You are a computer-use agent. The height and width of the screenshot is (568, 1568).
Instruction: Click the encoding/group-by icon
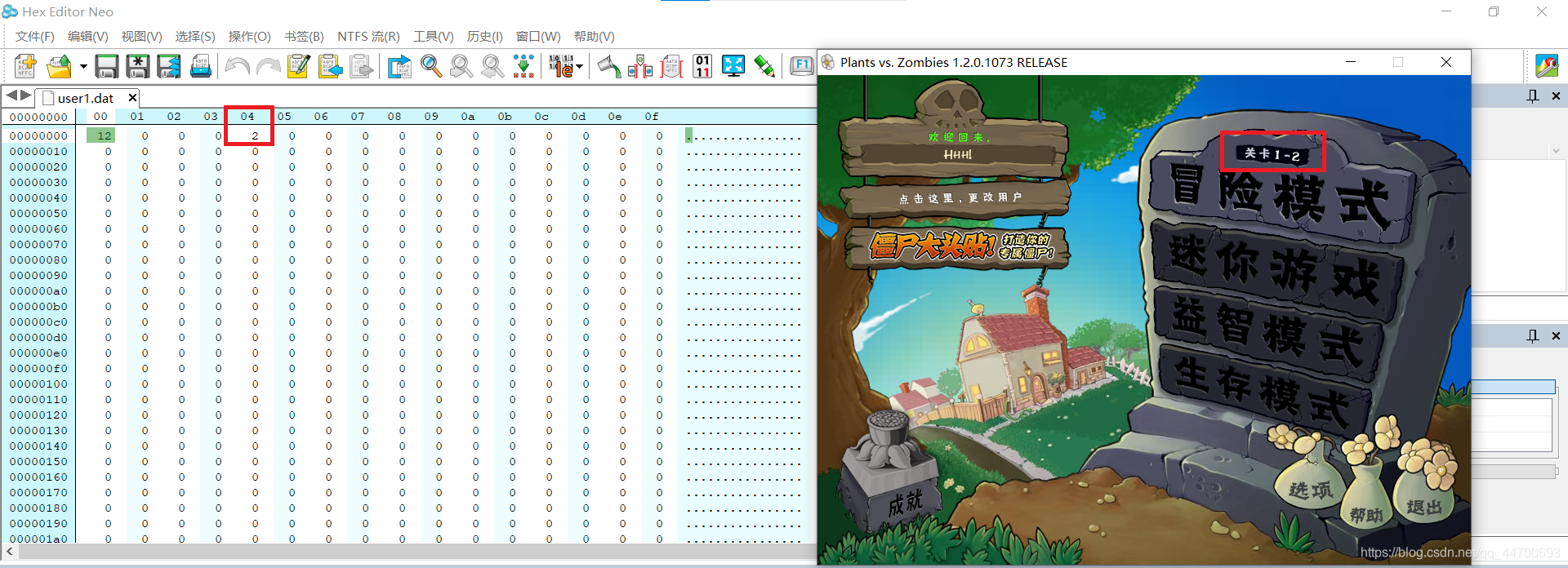[x=560, y=66]
